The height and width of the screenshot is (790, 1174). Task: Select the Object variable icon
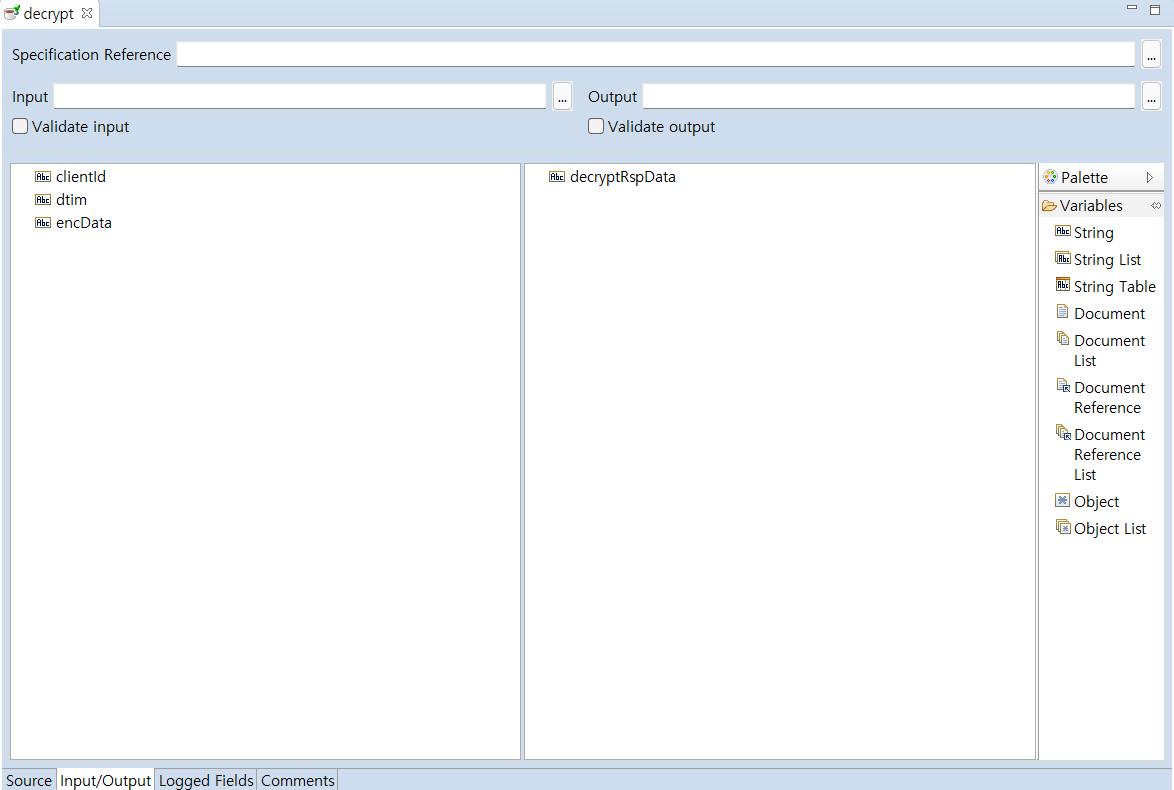click(x=1062, y=501)
